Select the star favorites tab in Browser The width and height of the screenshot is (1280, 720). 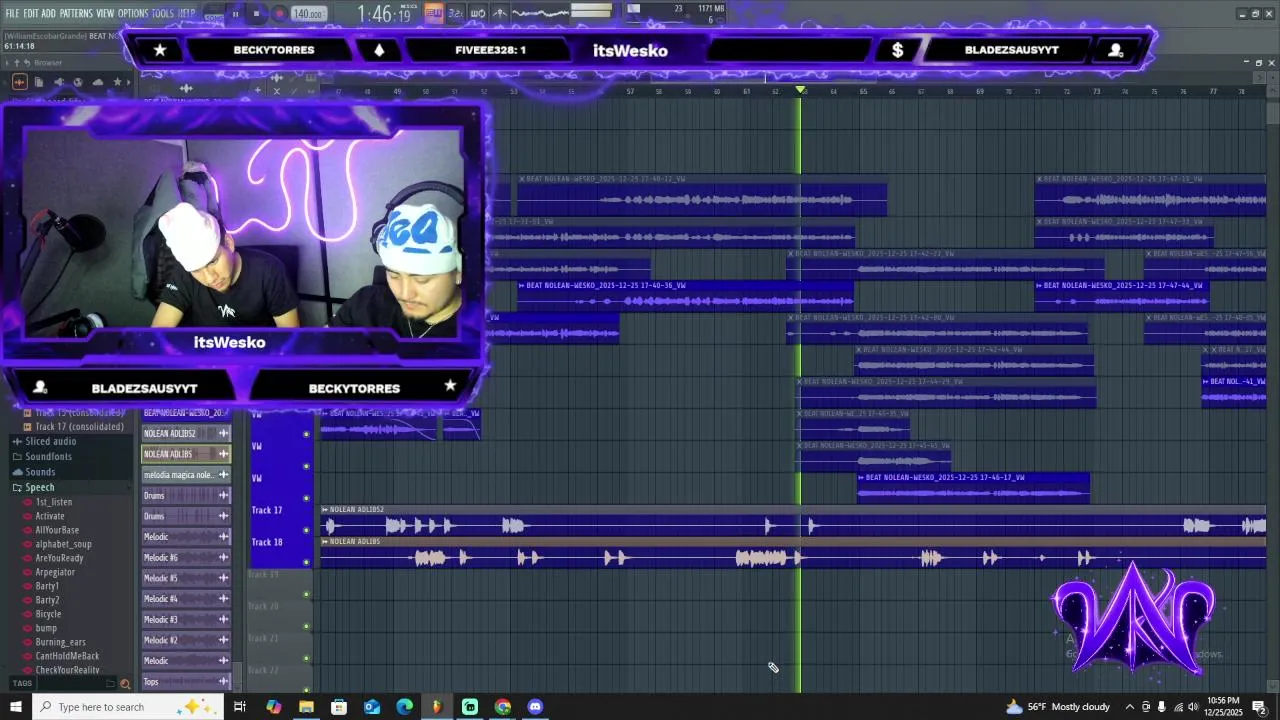[x=117, y=82]
